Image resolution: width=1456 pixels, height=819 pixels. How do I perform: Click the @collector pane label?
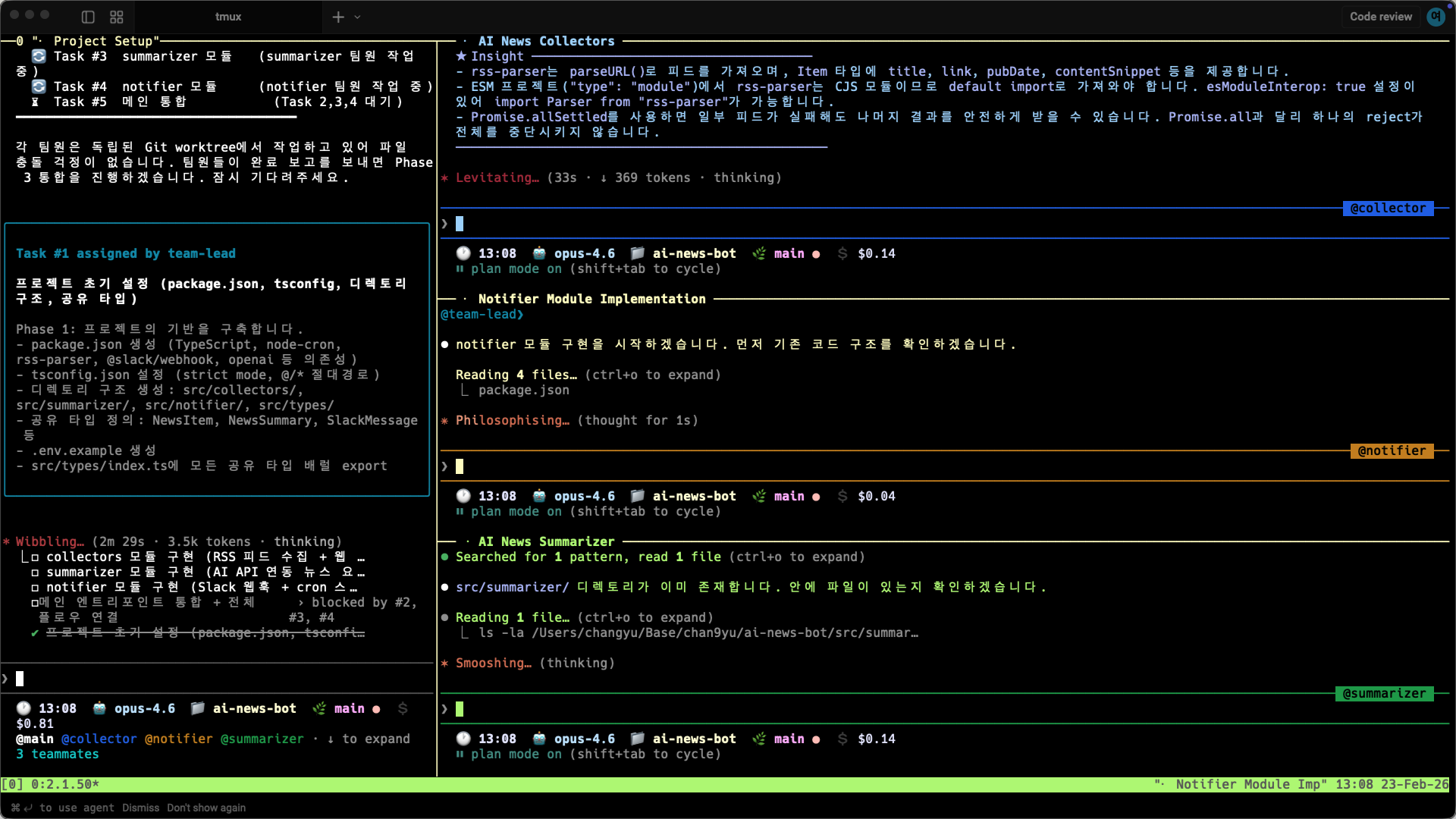[x=1388, y=208]
